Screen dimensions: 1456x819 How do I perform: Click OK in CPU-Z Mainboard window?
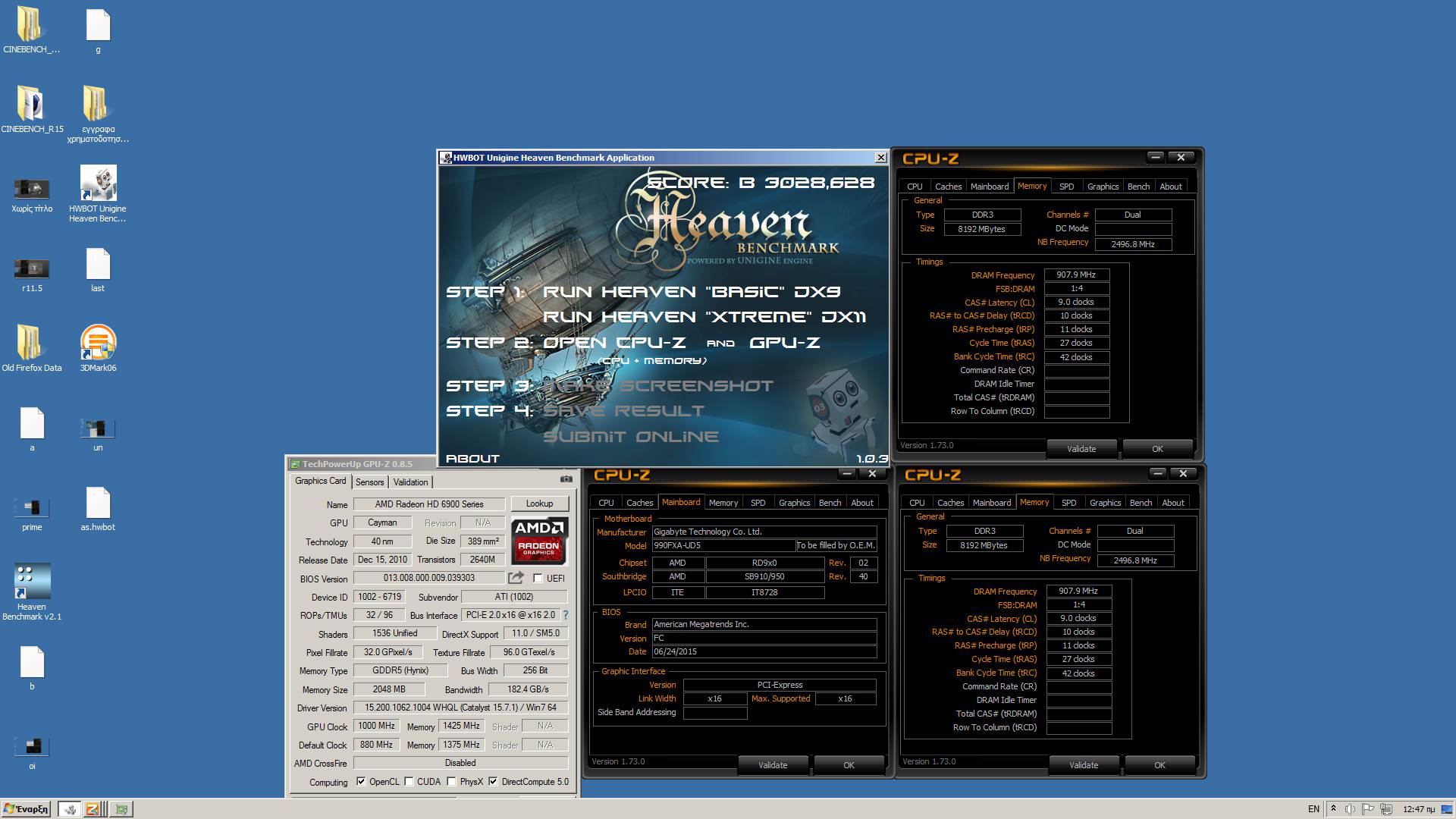click(849, 765)
